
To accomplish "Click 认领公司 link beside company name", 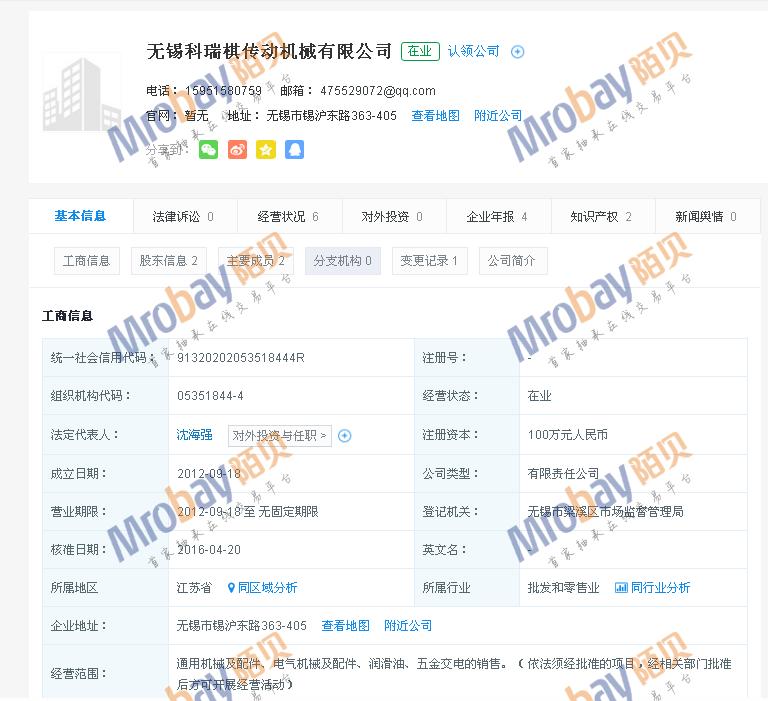I will (473, 51).
